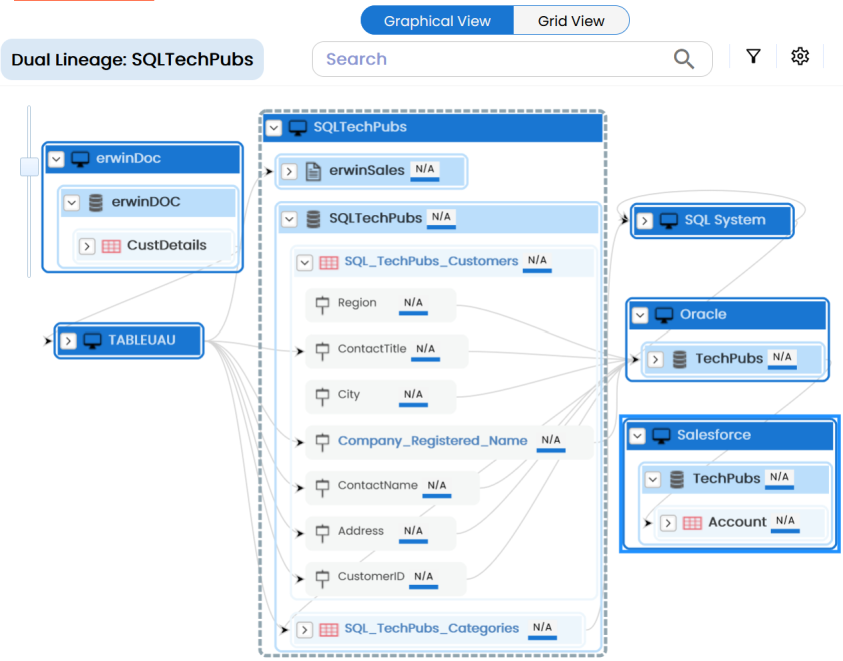Click the erwinSales file icon
843x661 pixels.
click(x=313, y=171)
